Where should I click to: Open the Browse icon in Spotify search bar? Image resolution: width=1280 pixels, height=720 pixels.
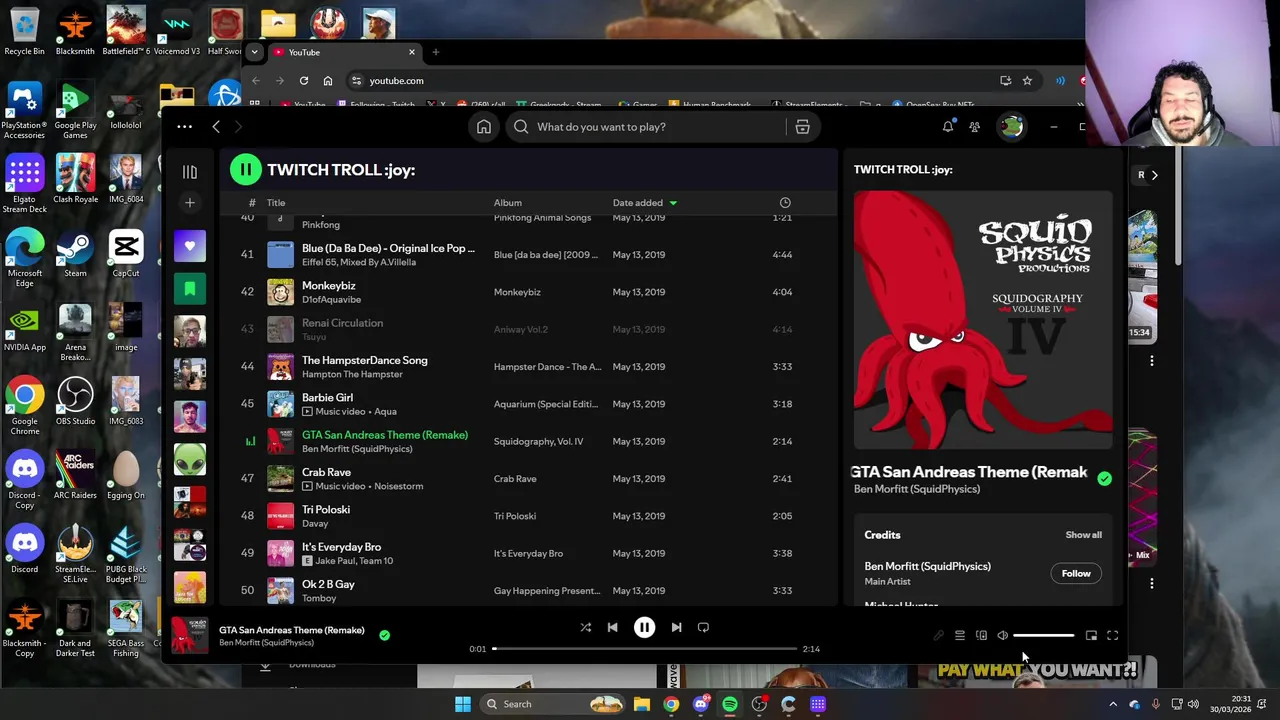point(802,127)
